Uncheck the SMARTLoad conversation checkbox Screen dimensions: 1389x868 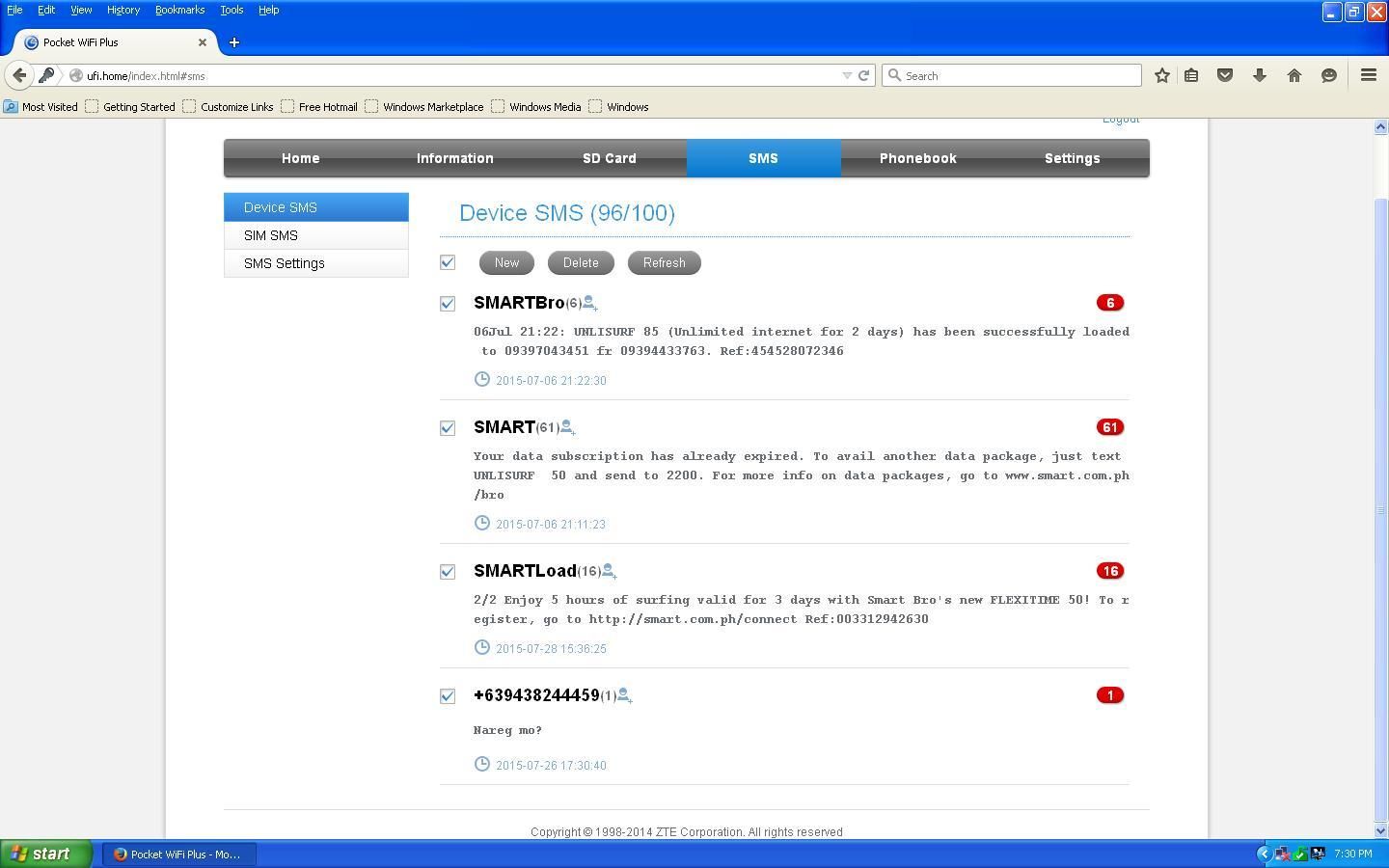click(x=448, y=572)
